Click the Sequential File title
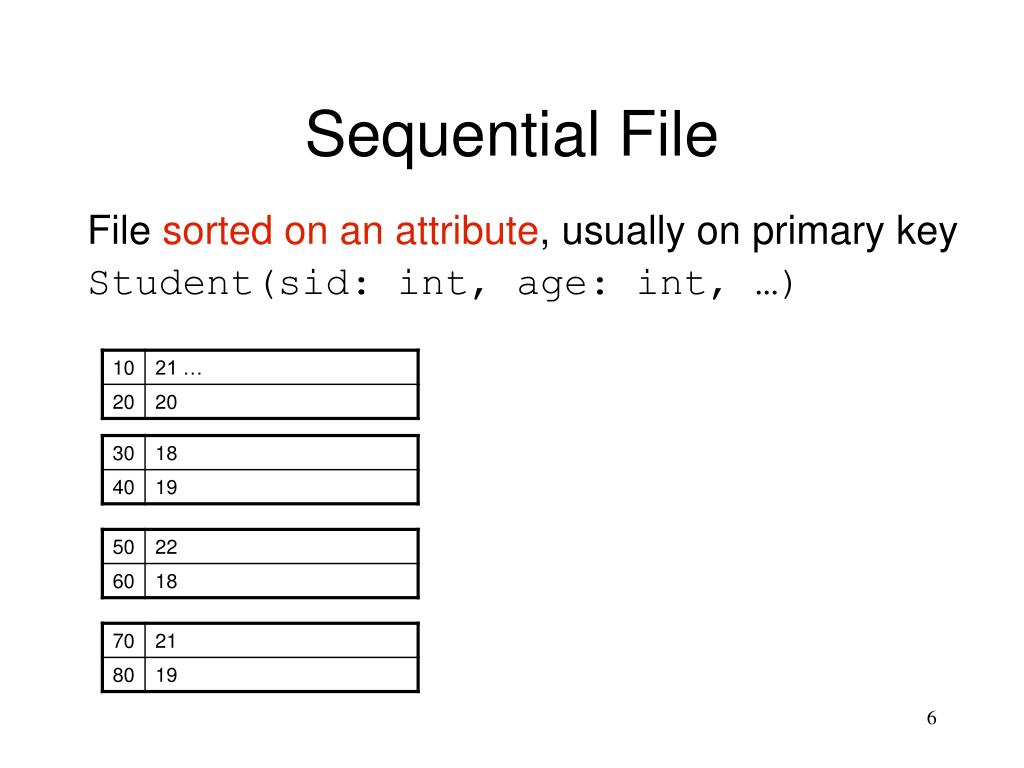Viewport: 1024px width, 768px height. point(511,135)
